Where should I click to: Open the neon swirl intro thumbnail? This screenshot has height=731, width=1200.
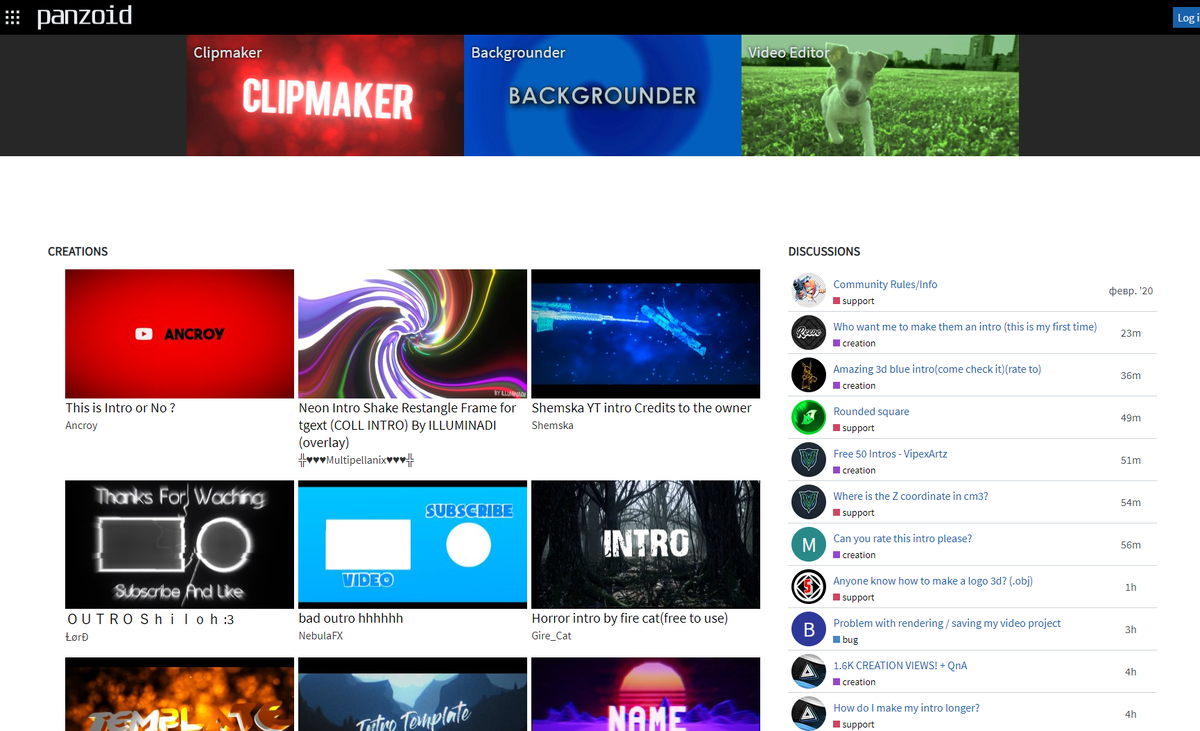(x=413, y=334)
